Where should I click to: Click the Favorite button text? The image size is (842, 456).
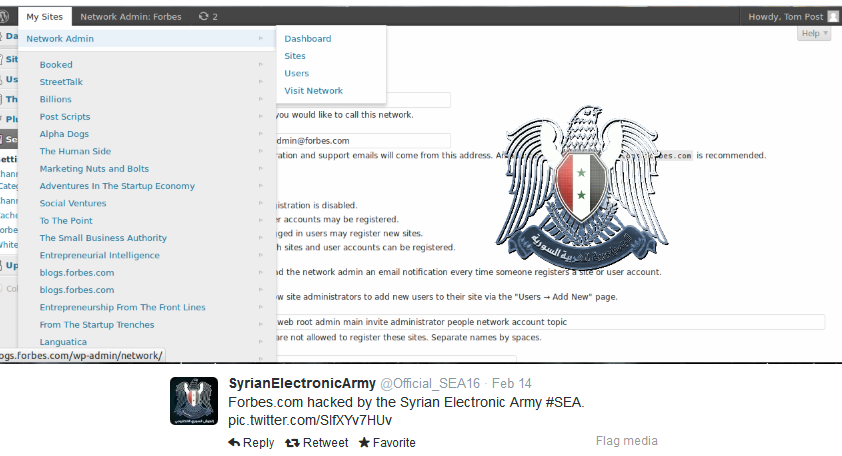coord(394,443)
